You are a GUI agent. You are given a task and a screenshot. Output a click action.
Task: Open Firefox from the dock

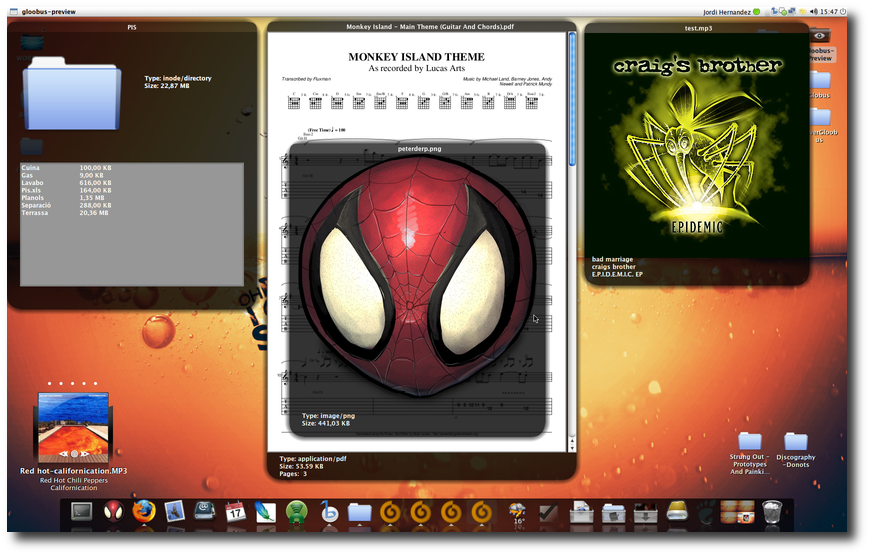point(144,511)
